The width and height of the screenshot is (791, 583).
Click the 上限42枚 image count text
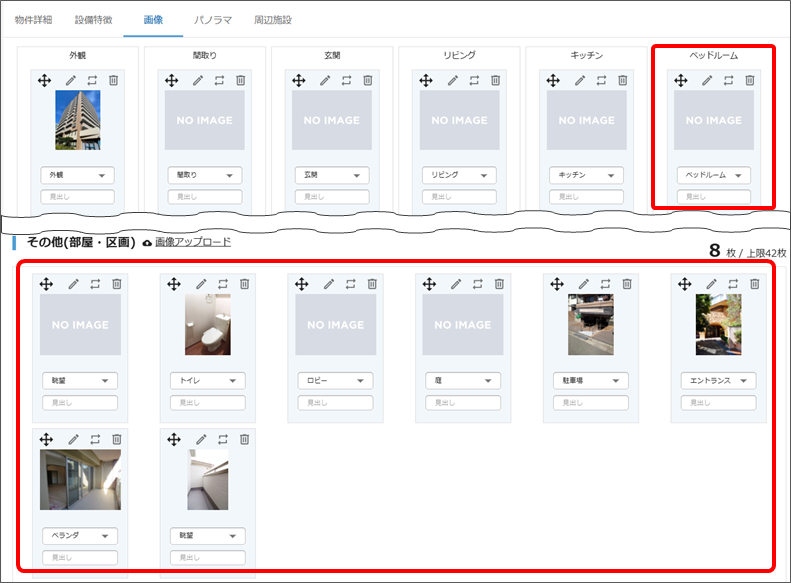[766, 253]
